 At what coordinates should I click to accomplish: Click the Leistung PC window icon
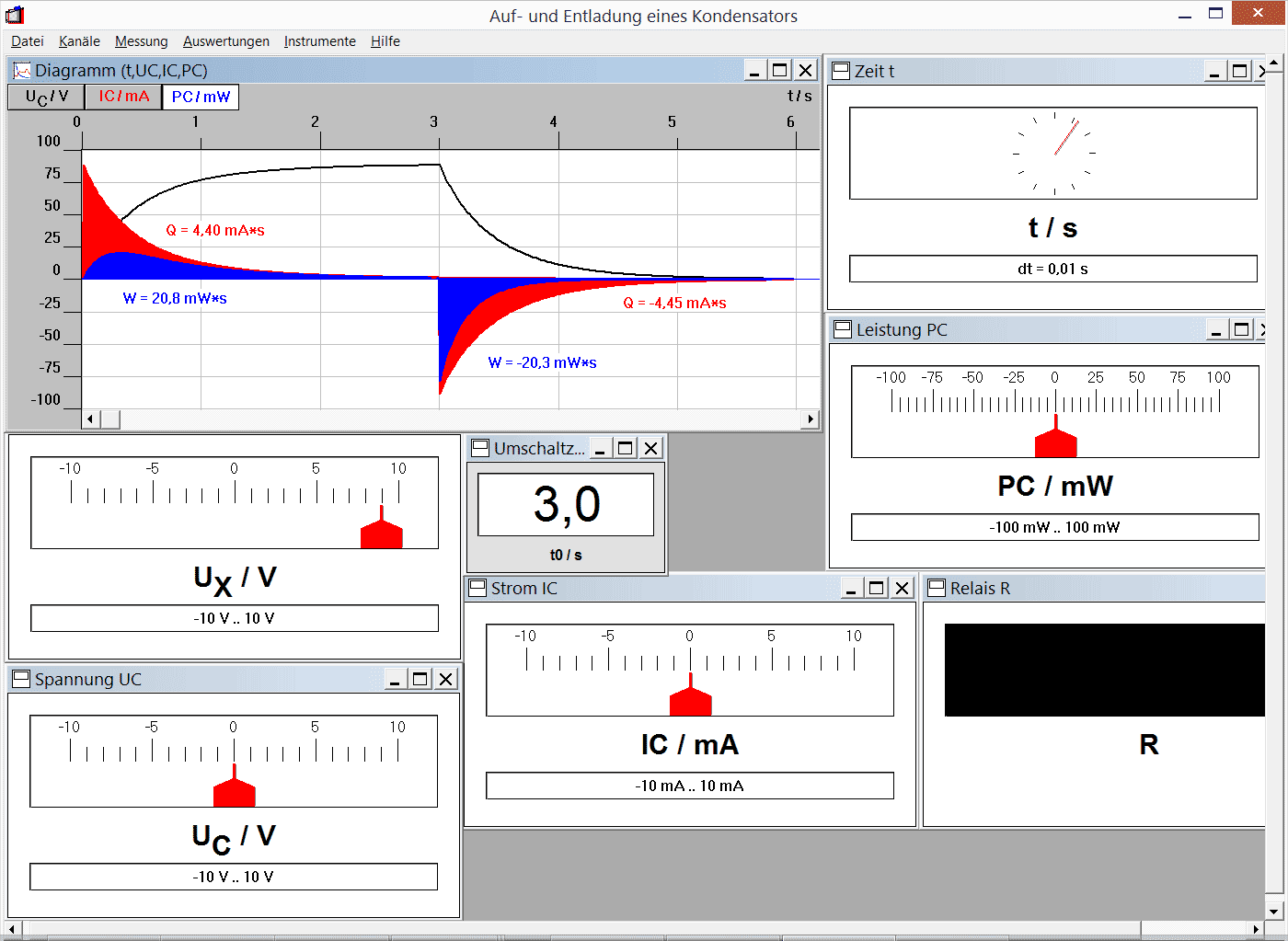(842, 329)
